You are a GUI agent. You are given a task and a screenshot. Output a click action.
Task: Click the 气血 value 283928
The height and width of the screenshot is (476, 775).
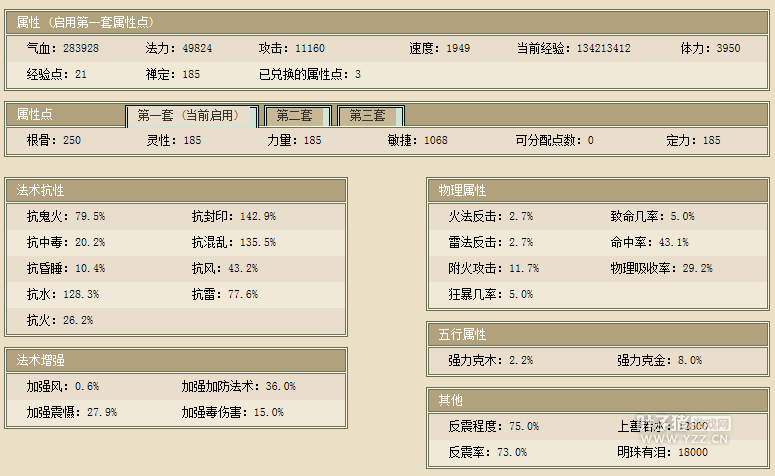[x=81, y=49]
